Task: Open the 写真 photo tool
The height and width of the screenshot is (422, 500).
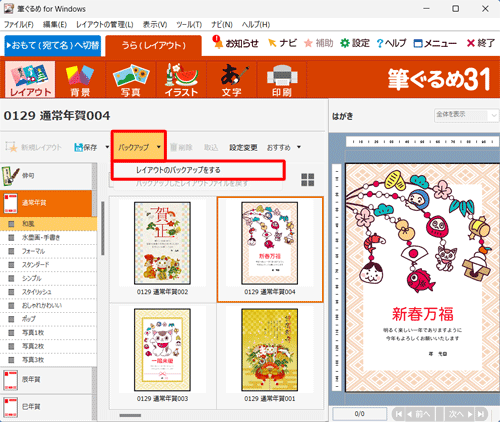Action: 131,79
